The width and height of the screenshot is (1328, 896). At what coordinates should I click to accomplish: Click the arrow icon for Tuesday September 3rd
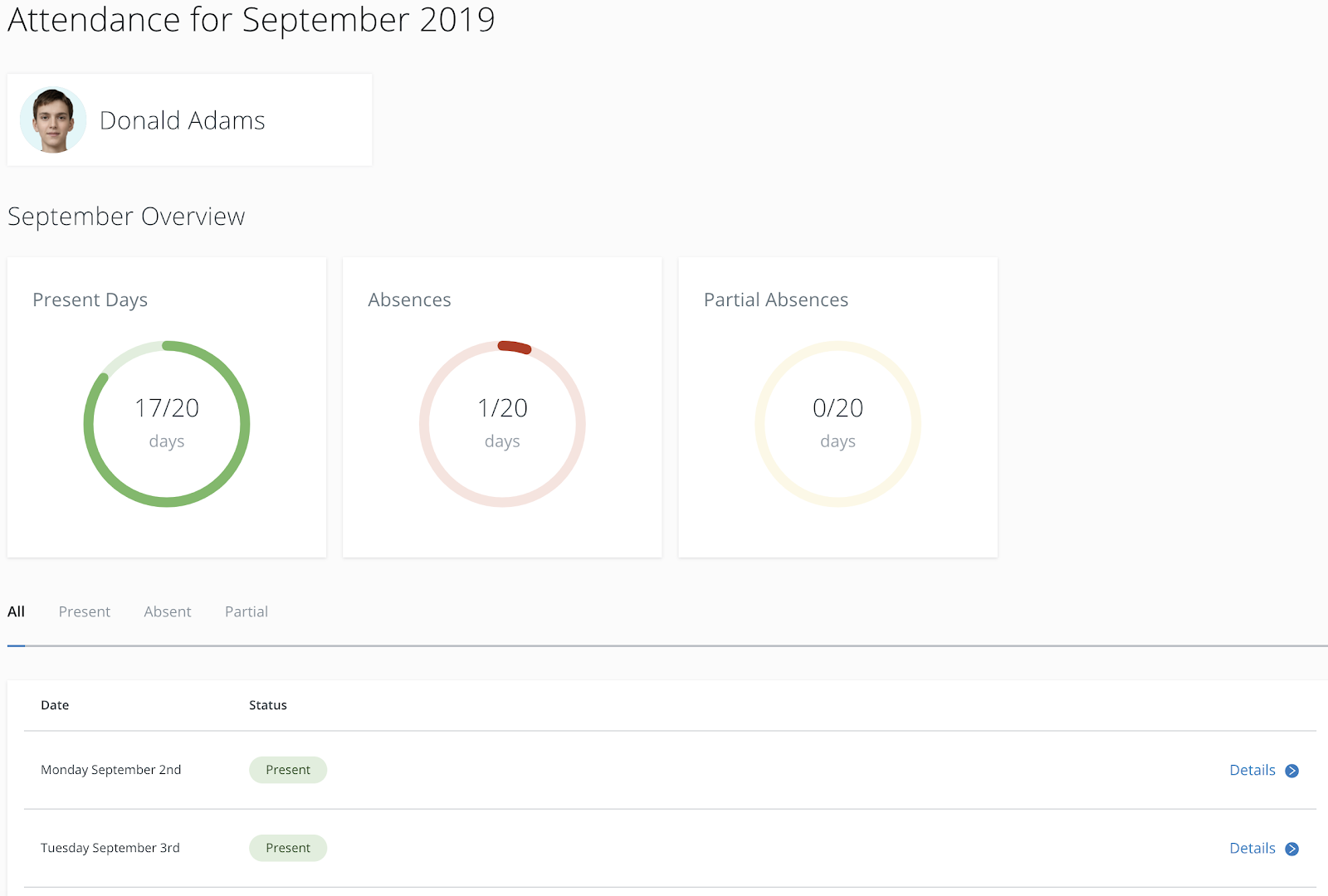tap(1291, 849)
